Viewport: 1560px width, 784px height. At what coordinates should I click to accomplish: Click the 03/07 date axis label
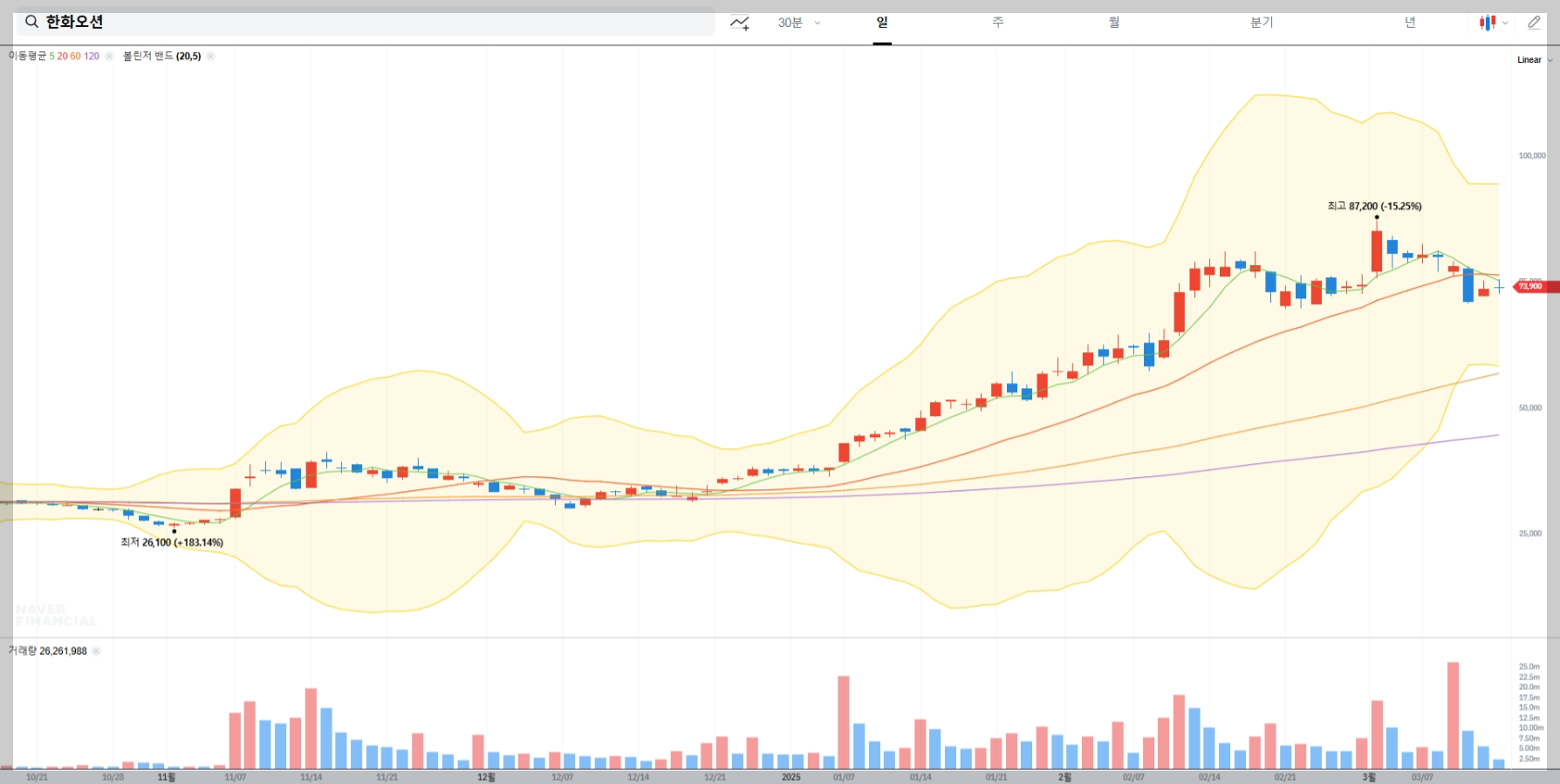[1422, 777]
